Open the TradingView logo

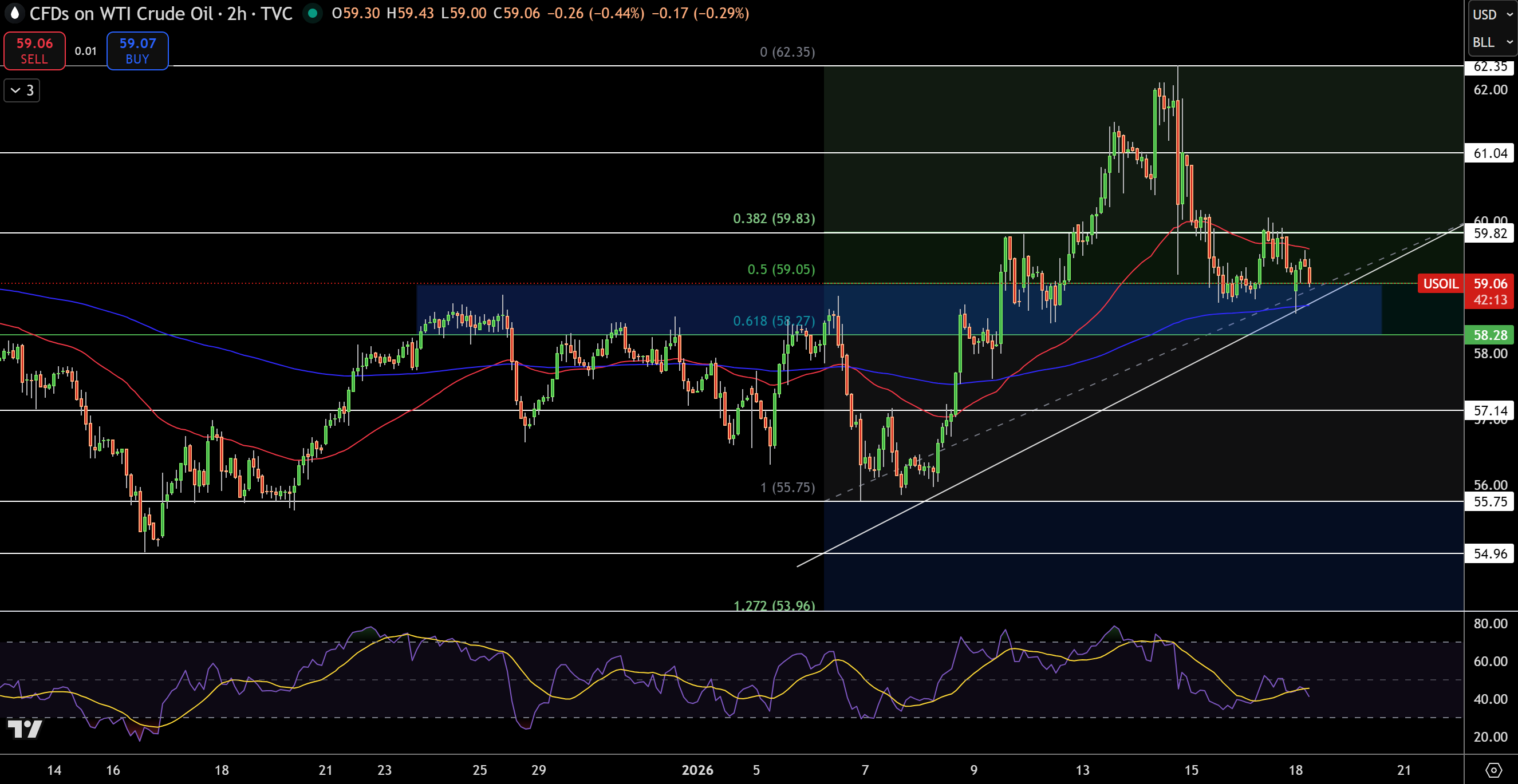(x=25, y=728)
